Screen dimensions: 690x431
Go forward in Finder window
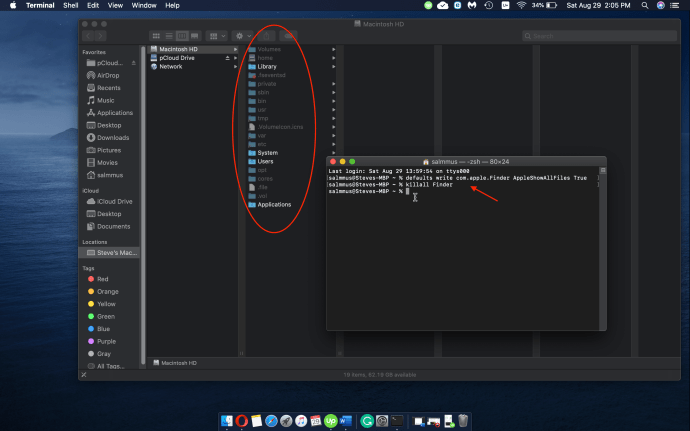(101, 36)
